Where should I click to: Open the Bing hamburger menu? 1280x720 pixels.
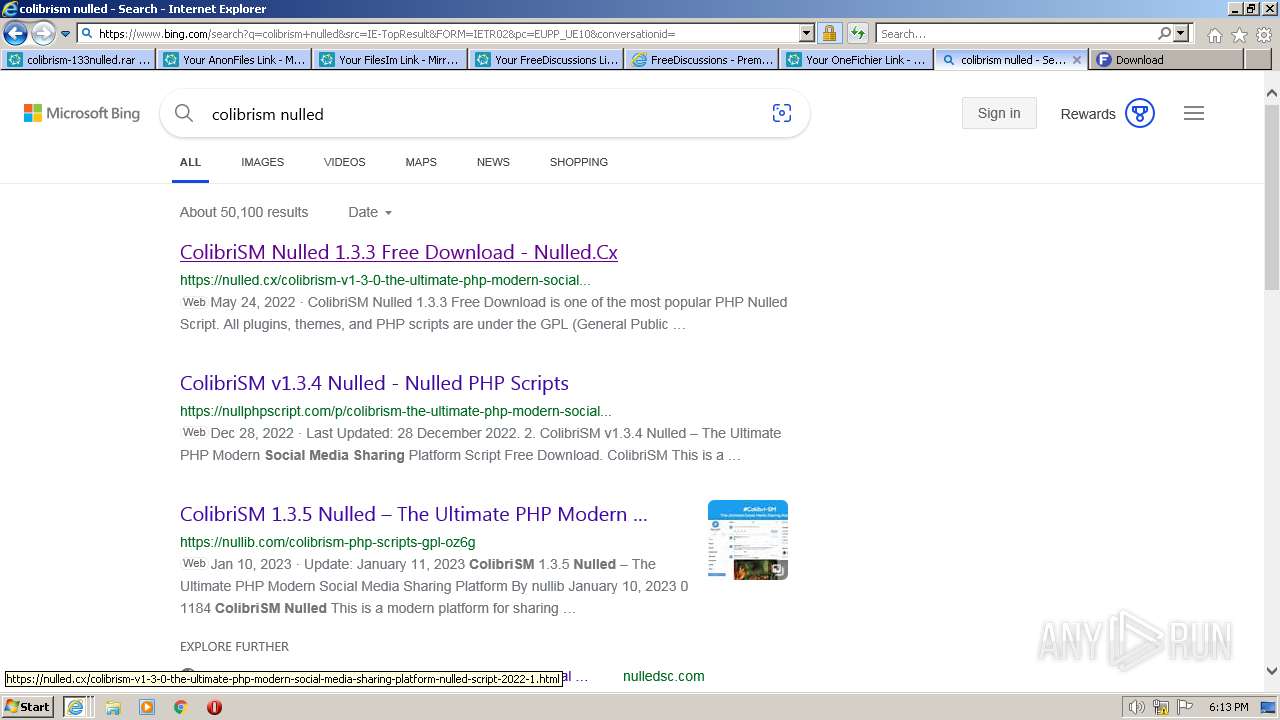[1194, 113]
